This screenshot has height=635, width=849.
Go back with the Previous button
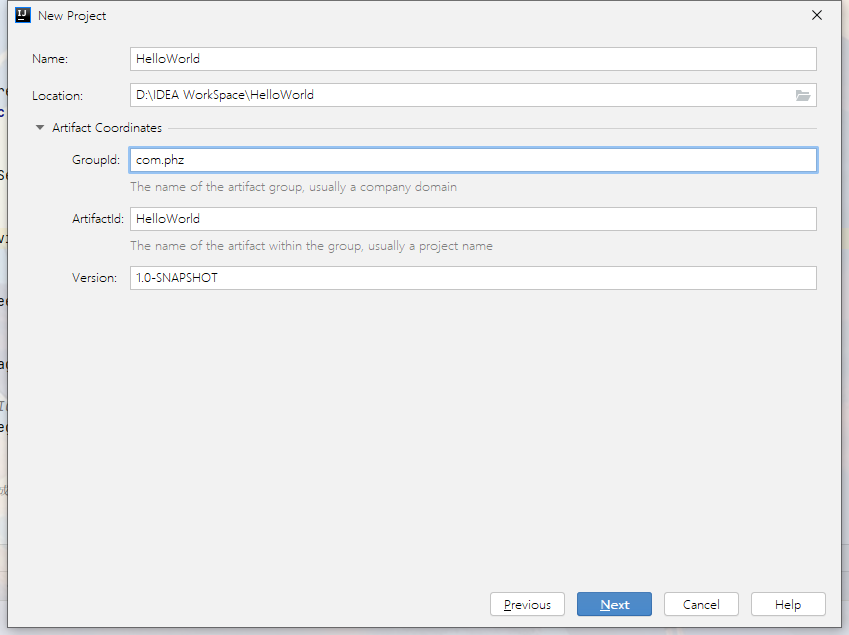tap(527, 604)
